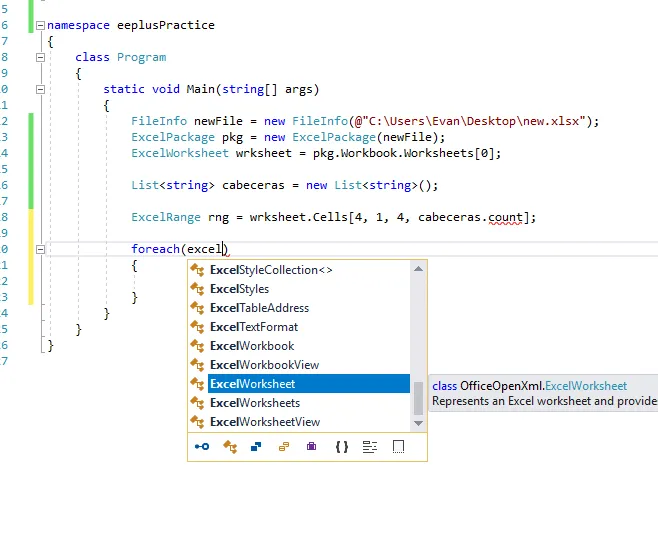The image size is (658, 551).
Task: Click the IntelliSense scrollbar thumb
Action: point(418,398)
